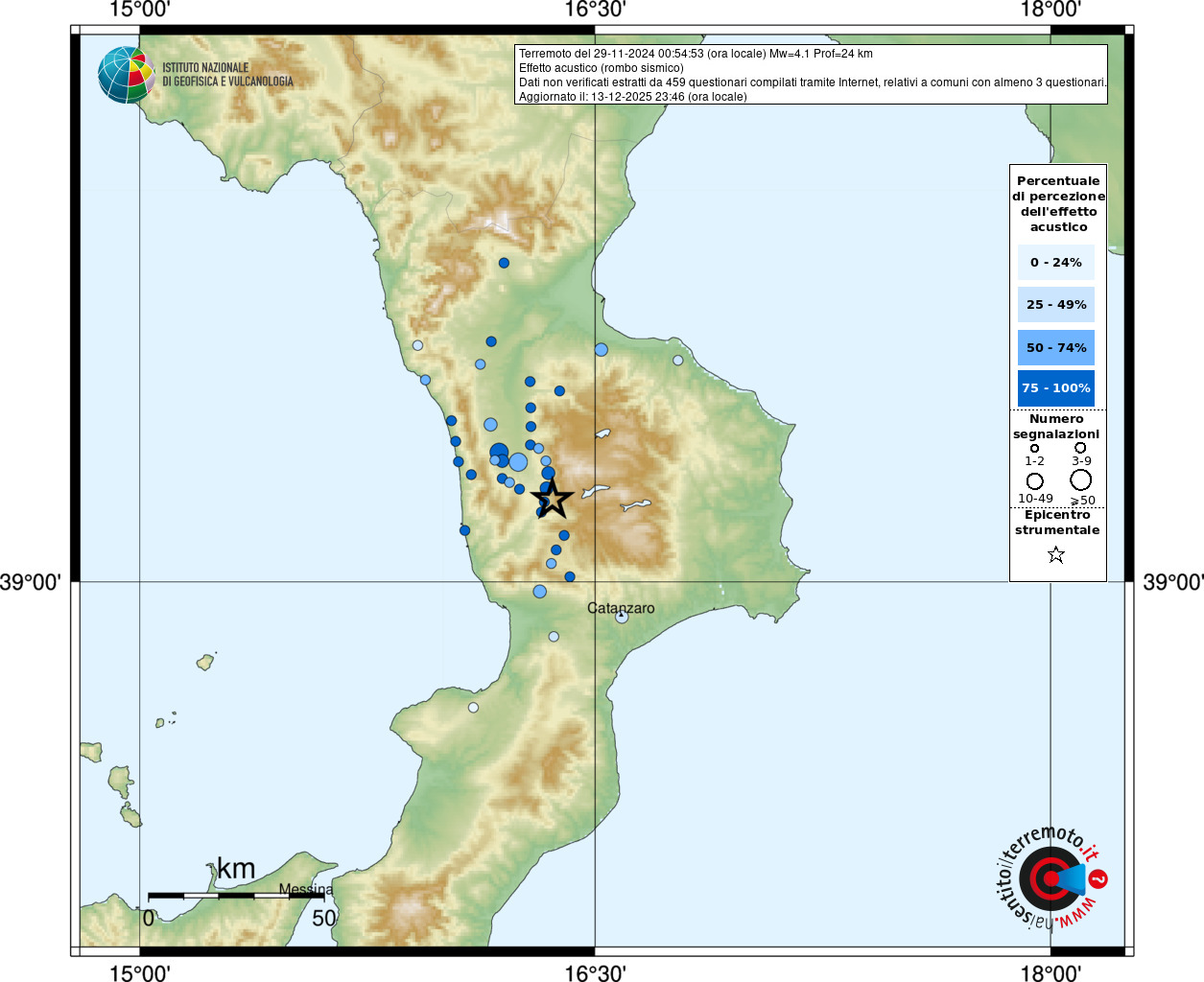Image resolution: width=1204 pixels, height=982 pixels.
Task: Select the 75 - 100% legend swatch
Action: (x=1055, y=388)
